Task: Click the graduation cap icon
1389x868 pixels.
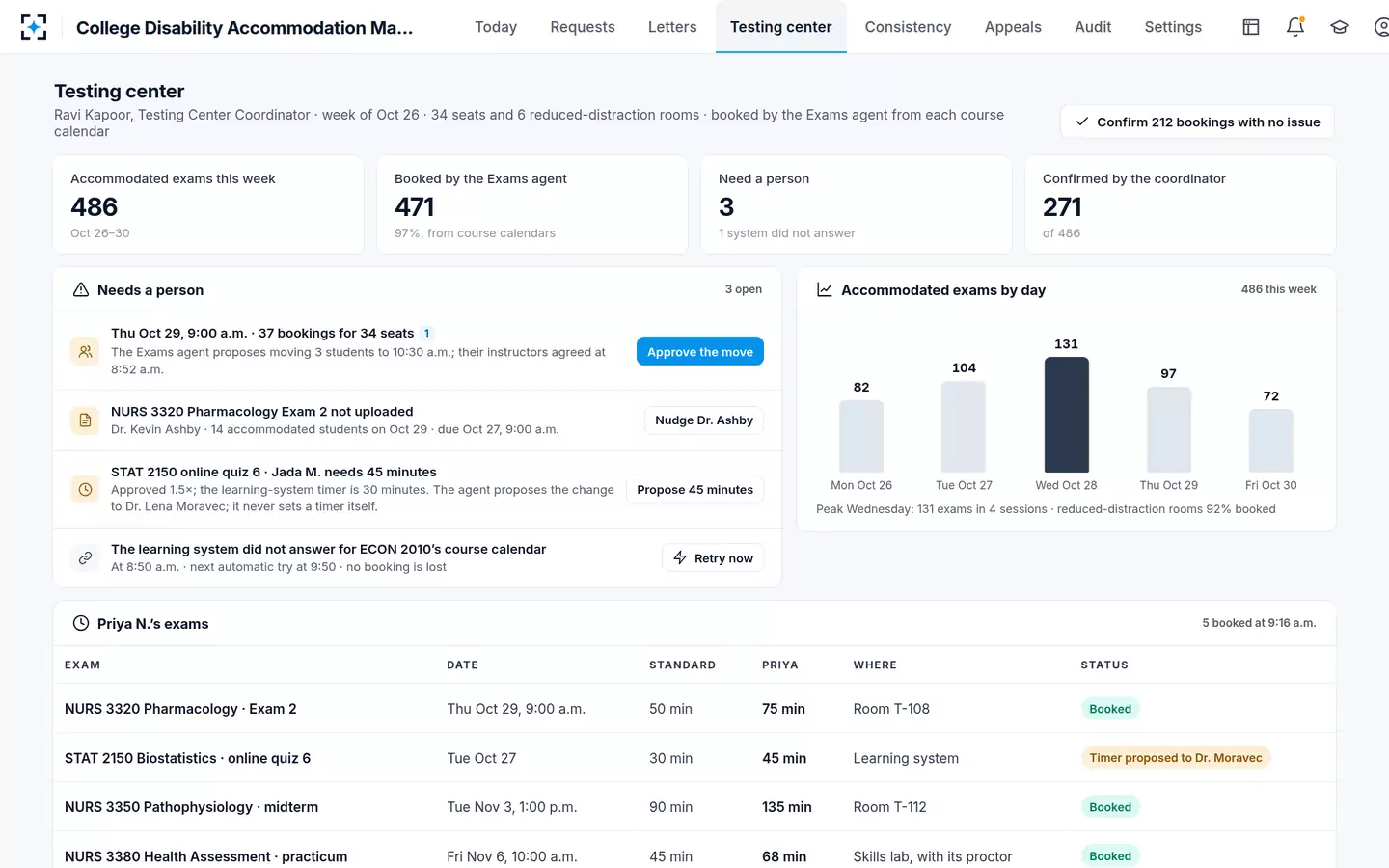Action: [x=1340, y=27]
